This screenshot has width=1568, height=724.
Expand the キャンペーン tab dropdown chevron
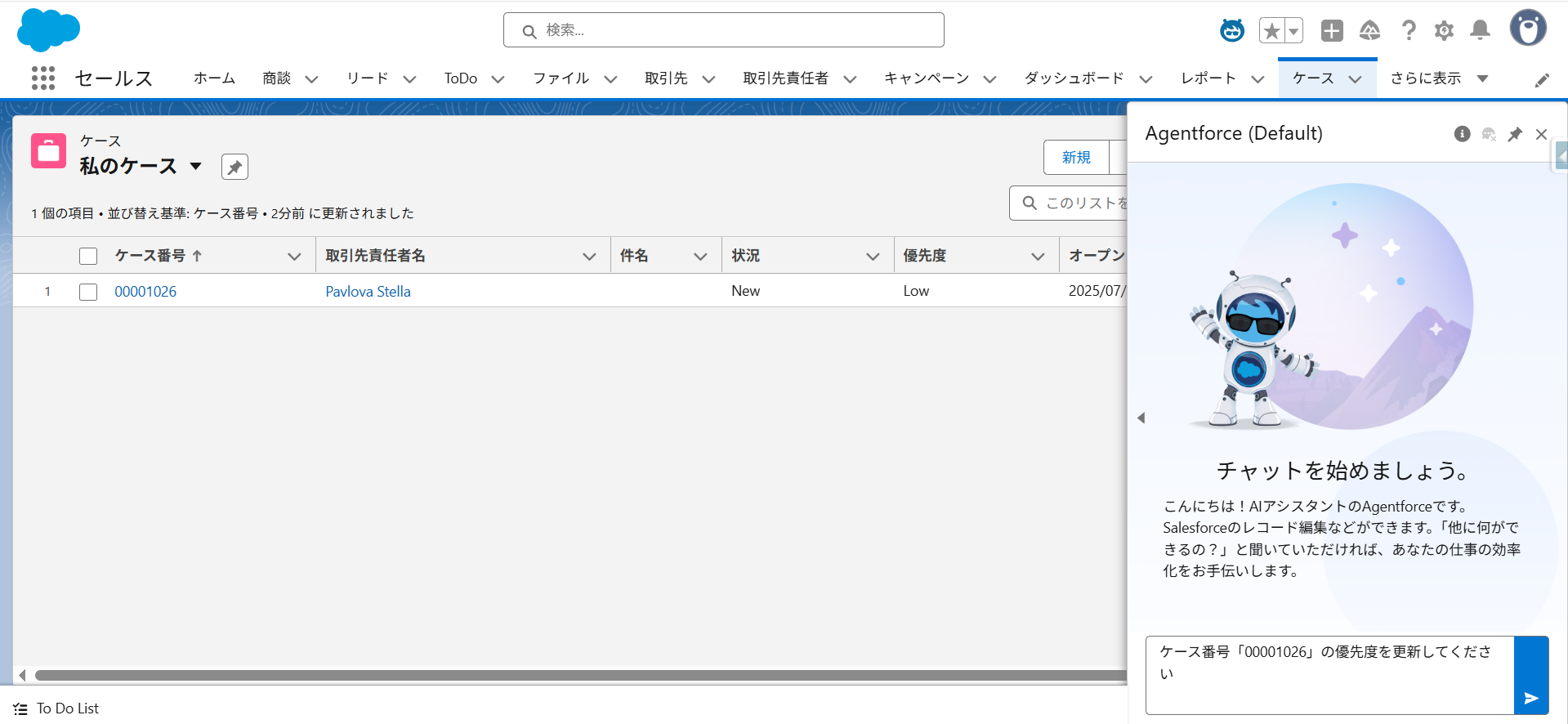click(989, 79)
